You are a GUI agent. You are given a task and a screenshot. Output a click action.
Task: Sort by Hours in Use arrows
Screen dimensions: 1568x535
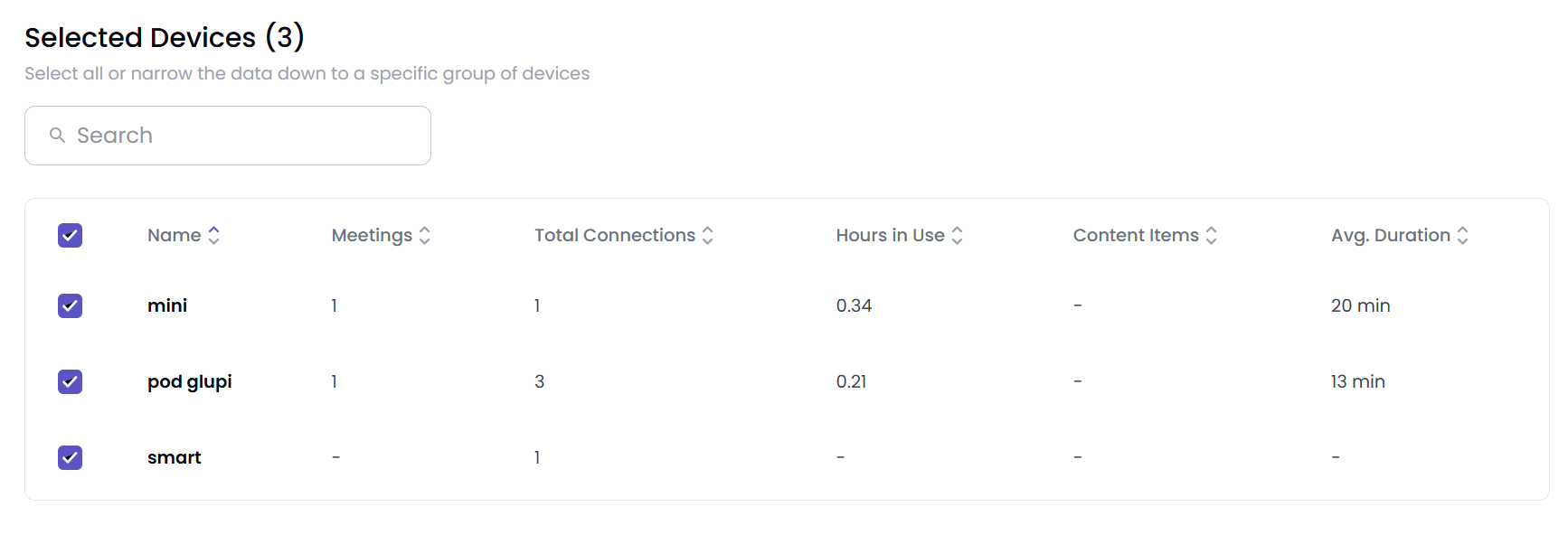pos(958,235)
